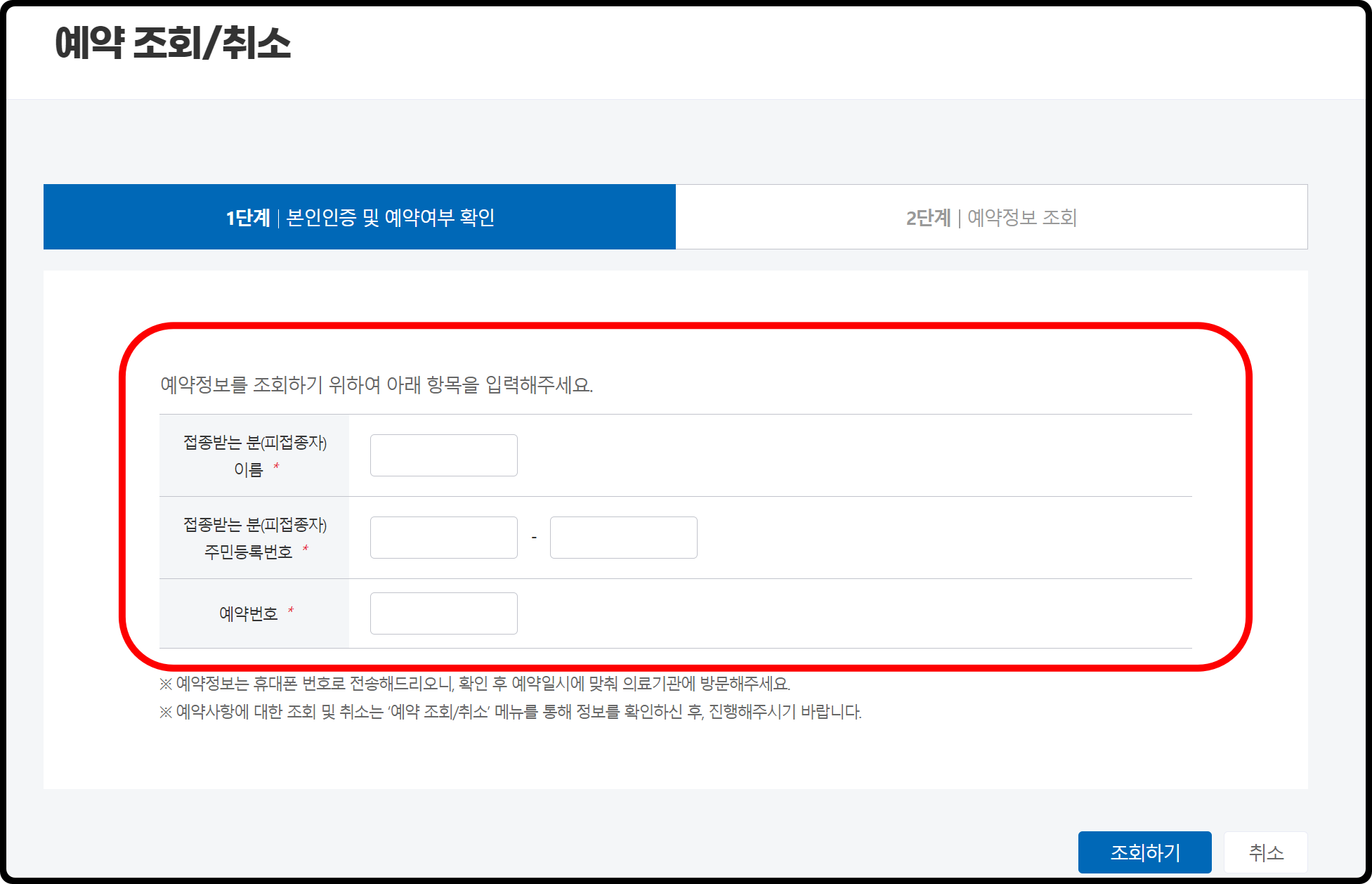This screenshot has width=1372, height=884.
Task: Click the 접종받는 분 이름 row label
Action: click(x=255, y=454)
